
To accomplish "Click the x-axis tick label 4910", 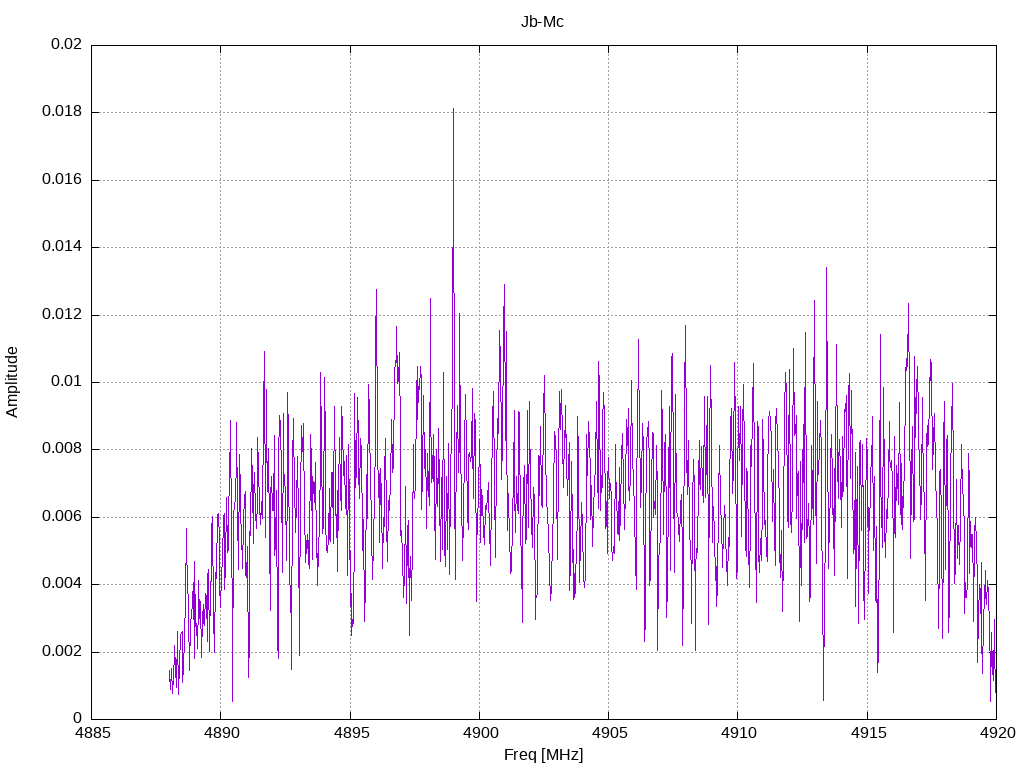I will click(x=738, y=733).
